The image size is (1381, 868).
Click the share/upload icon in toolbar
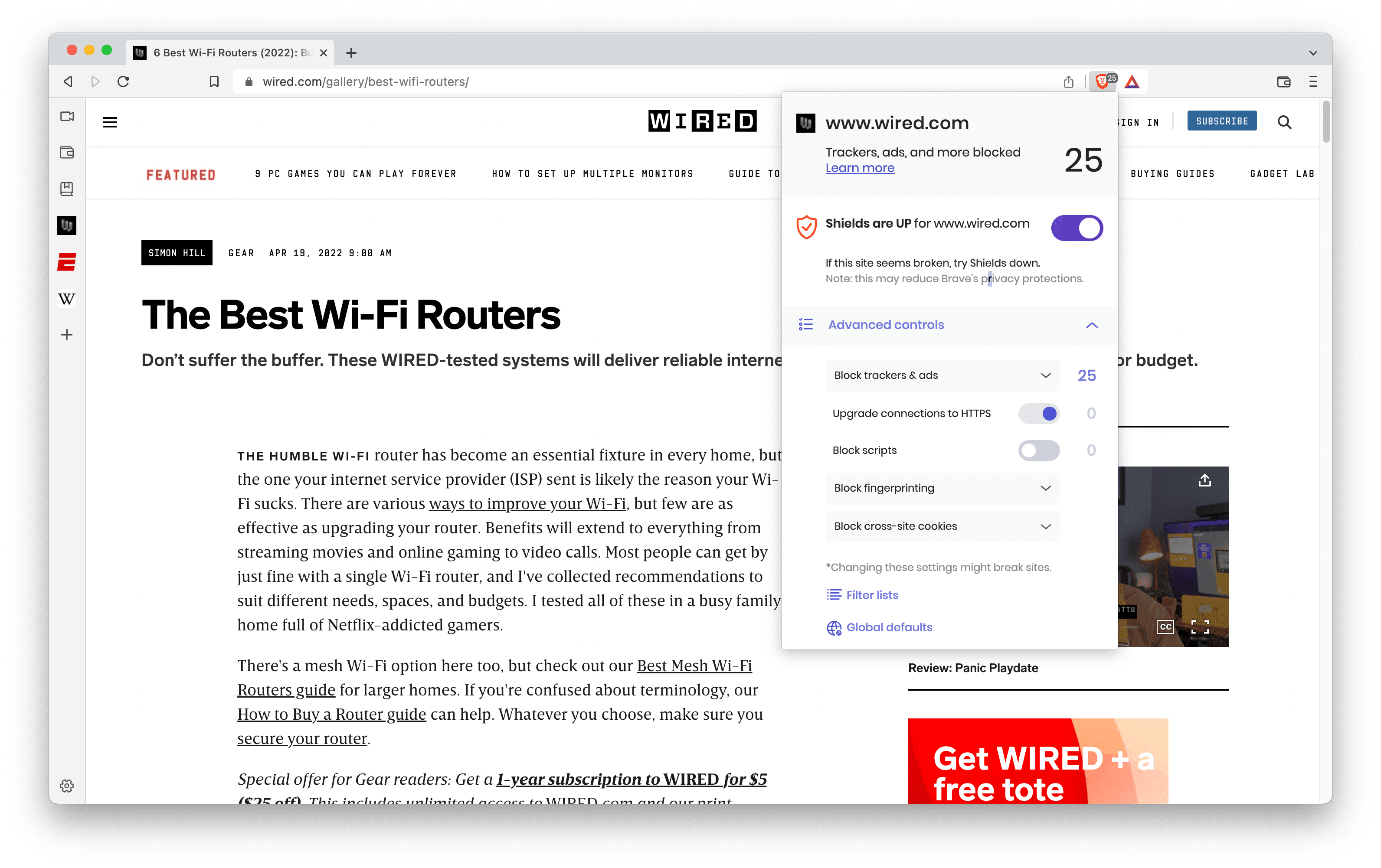click(x=1067, y=81)
